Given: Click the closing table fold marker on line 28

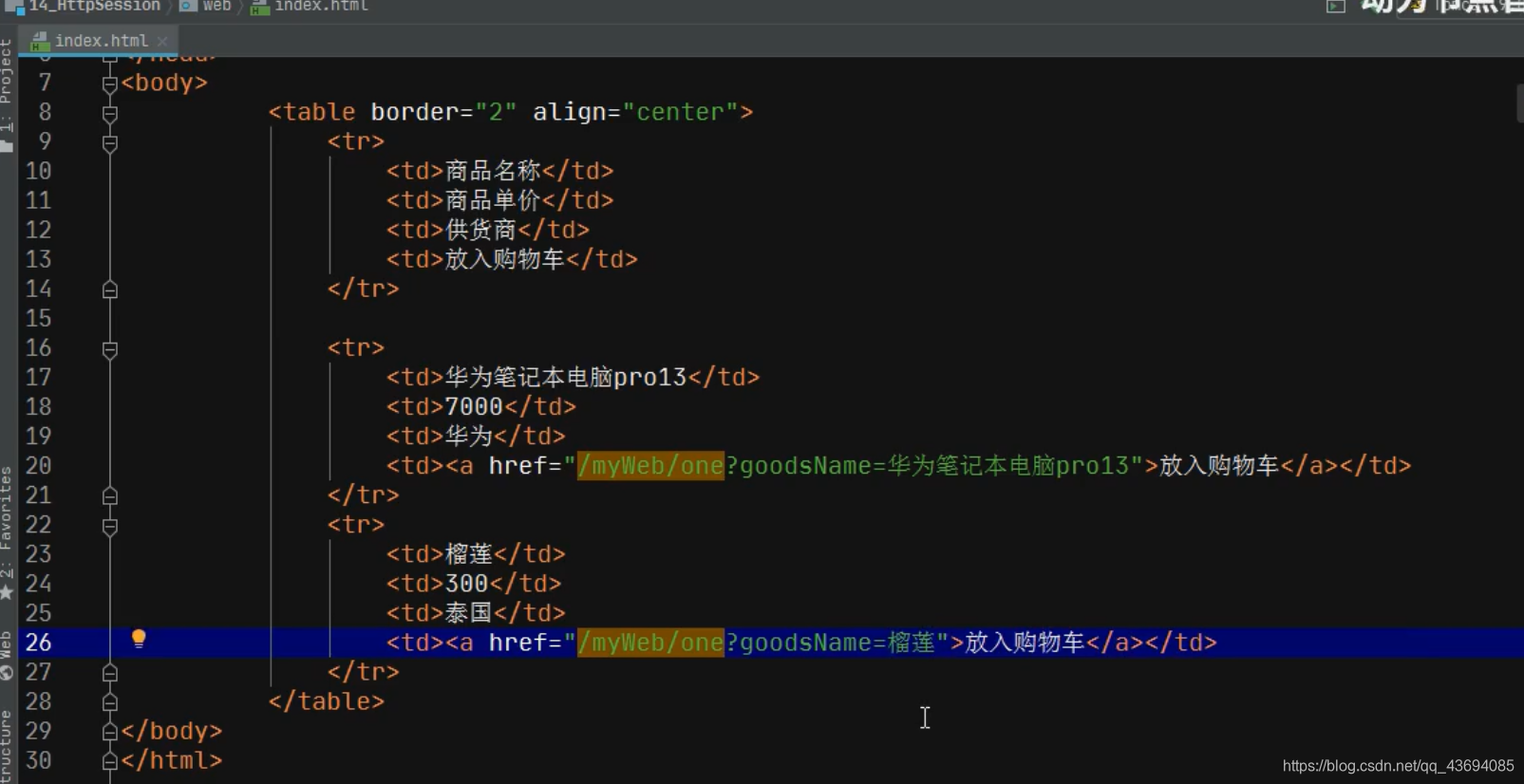Looking at the screenshot, I should pyautogui.click(x=110, y=701).
